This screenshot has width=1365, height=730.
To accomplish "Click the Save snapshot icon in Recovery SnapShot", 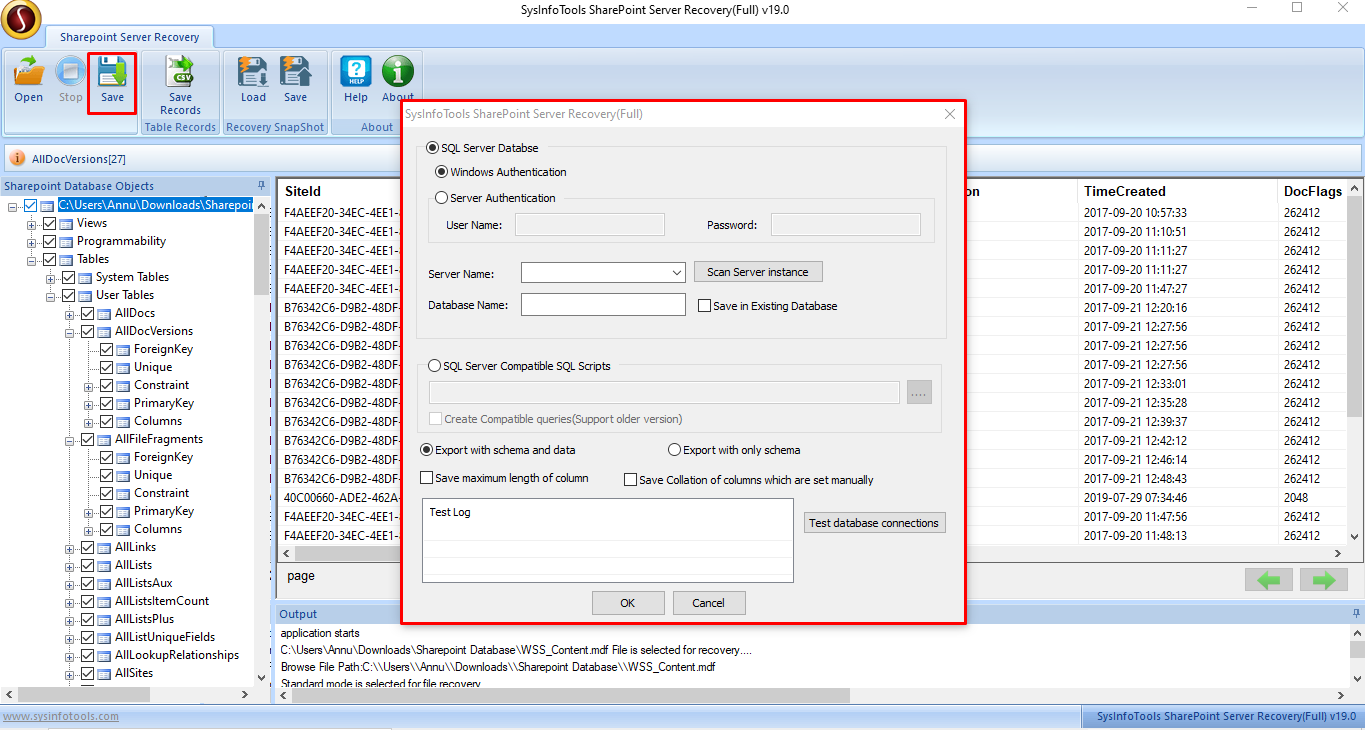I will [295, 72].
